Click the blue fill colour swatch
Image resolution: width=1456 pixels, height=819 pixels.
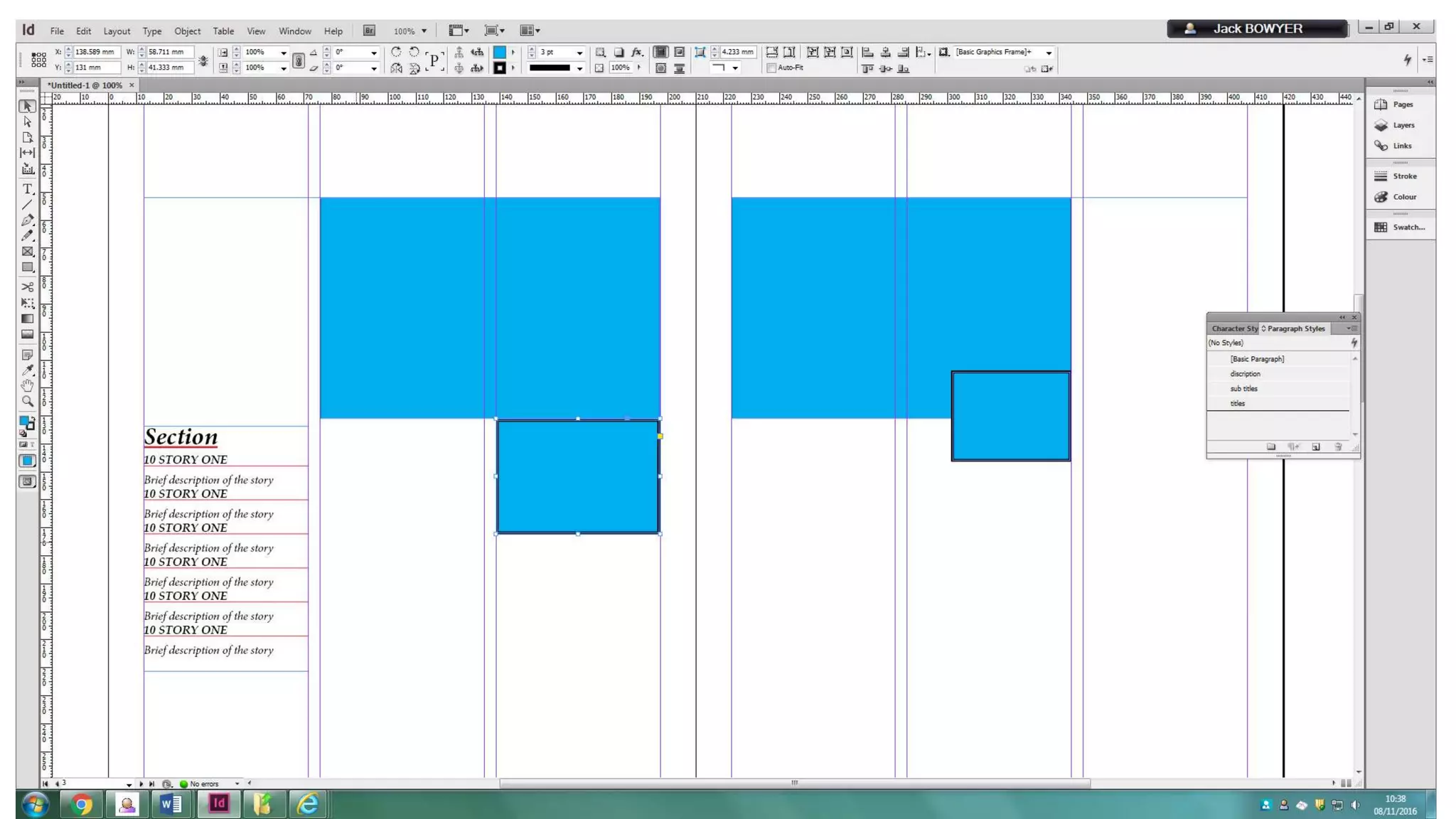(x=500, y=53)
